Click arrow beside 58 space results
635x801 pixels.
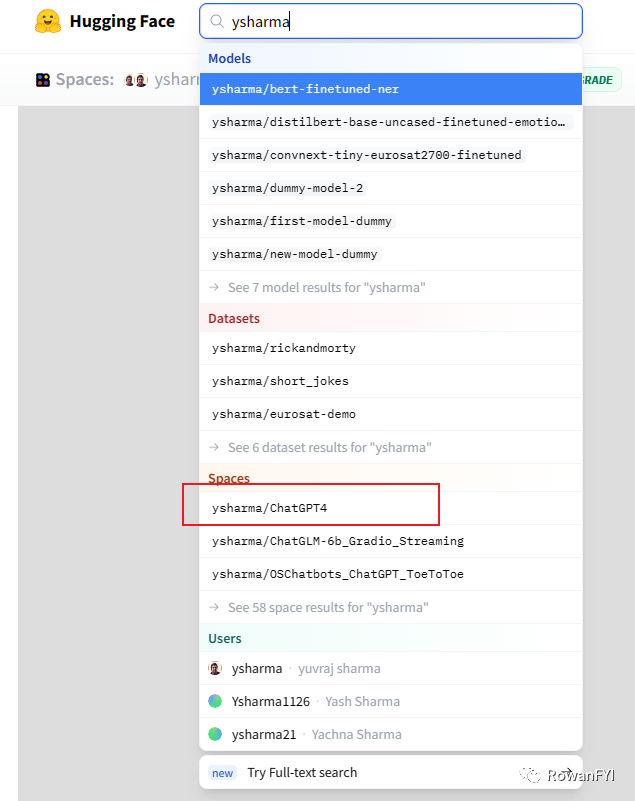pyautogui.click(x=214, y=607)
